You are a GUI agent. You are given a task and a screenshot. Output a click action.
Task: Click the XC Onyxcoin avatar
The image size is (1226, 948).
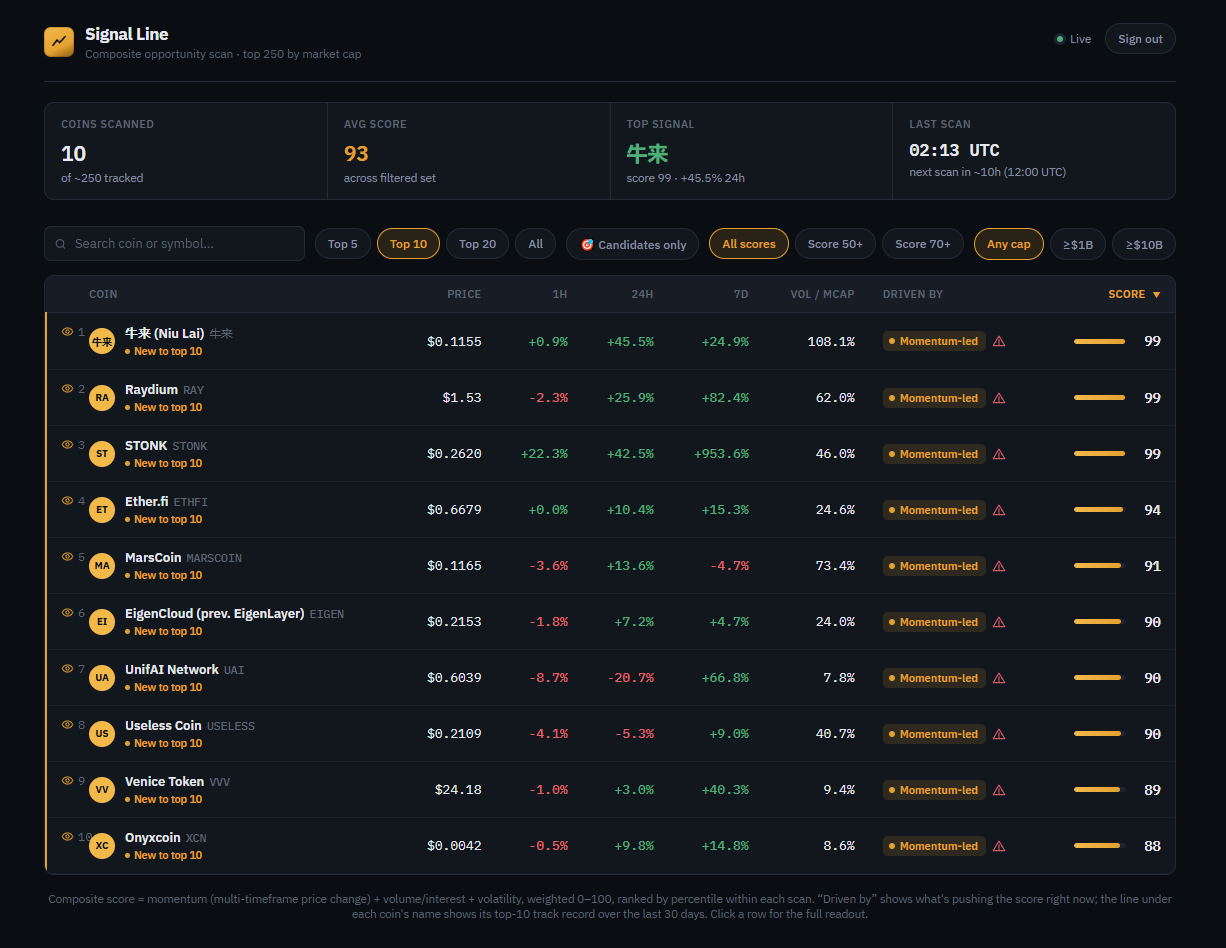102,845
